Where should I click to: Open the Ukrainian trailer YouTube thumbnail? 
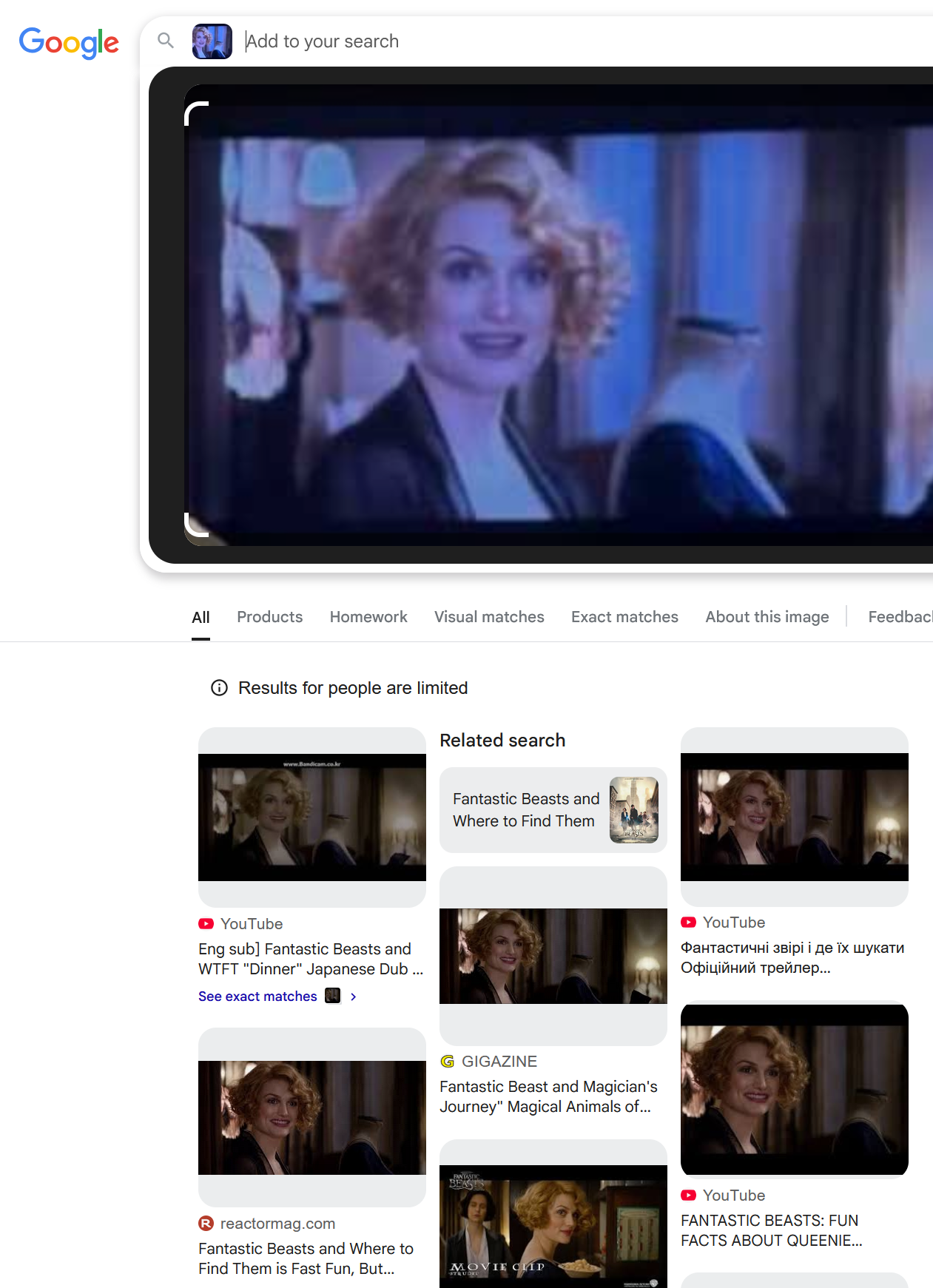[795, 817]
